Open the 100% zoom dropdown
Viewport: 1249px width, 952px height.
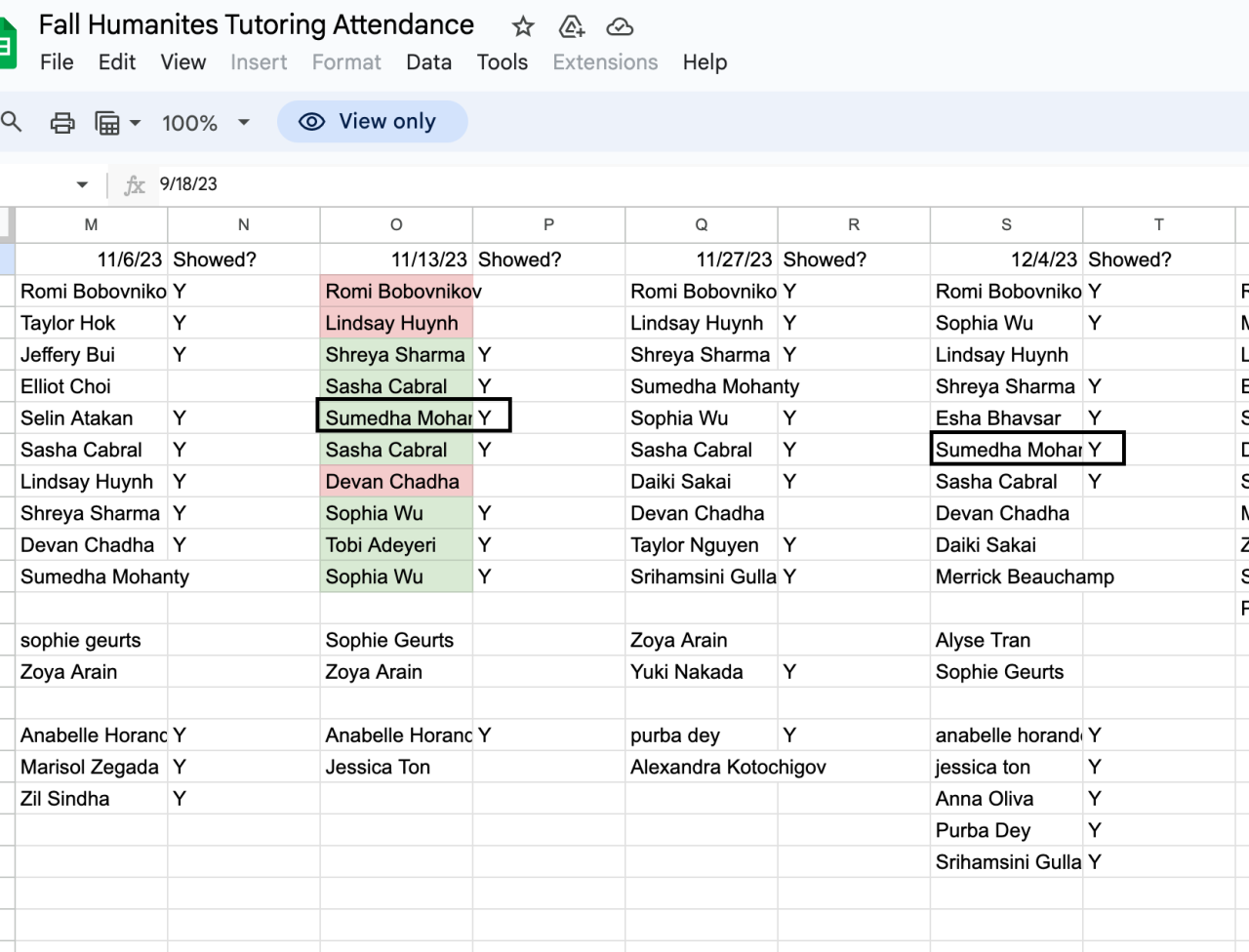click(206, 123)
